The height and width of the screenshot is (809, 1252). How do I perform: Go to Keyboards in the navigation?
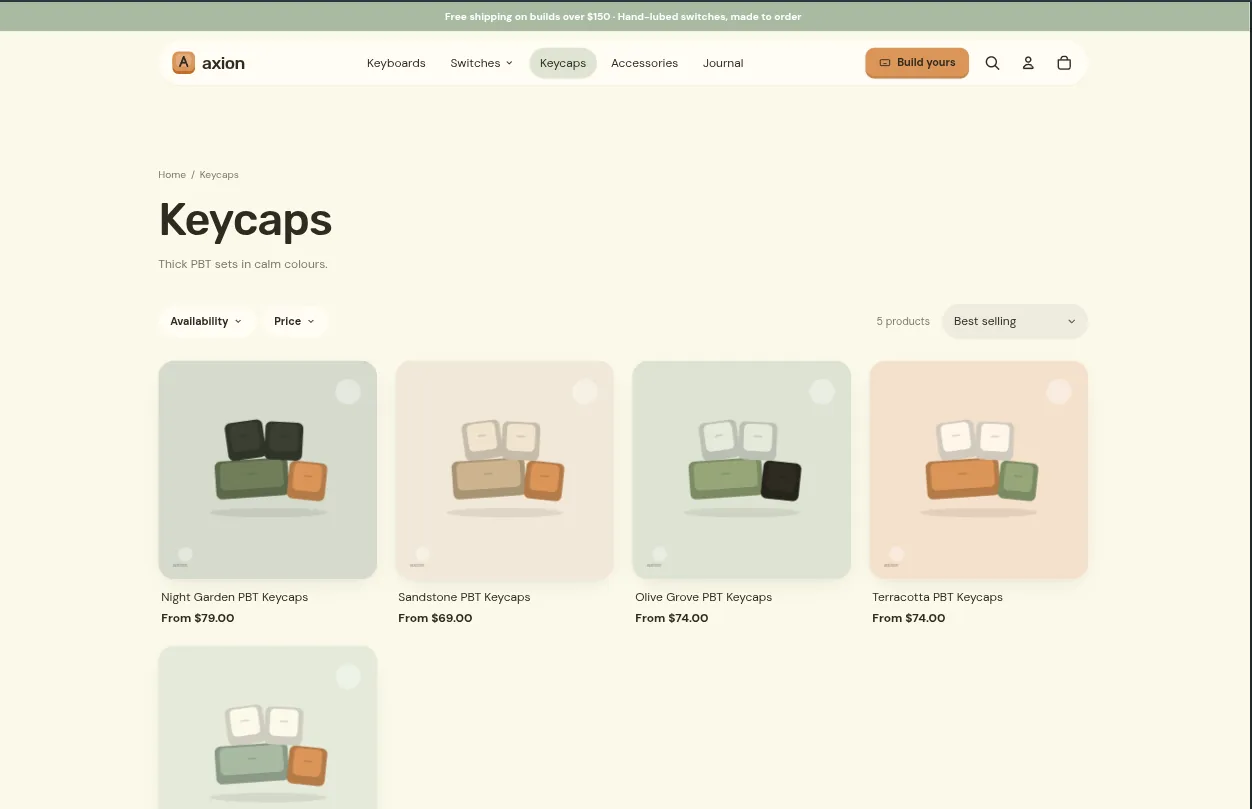pos(396,63)
